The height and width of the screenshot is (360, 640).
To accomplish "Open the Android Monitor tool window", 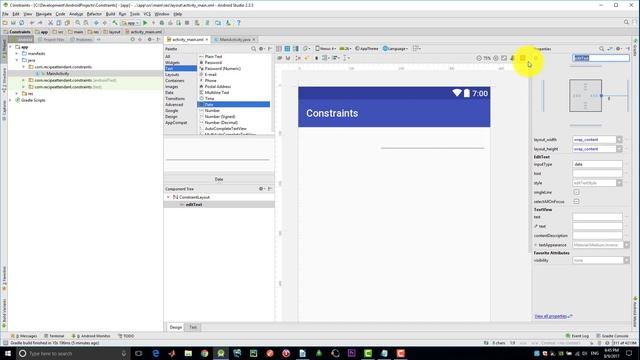I will [x=91, y=336].
